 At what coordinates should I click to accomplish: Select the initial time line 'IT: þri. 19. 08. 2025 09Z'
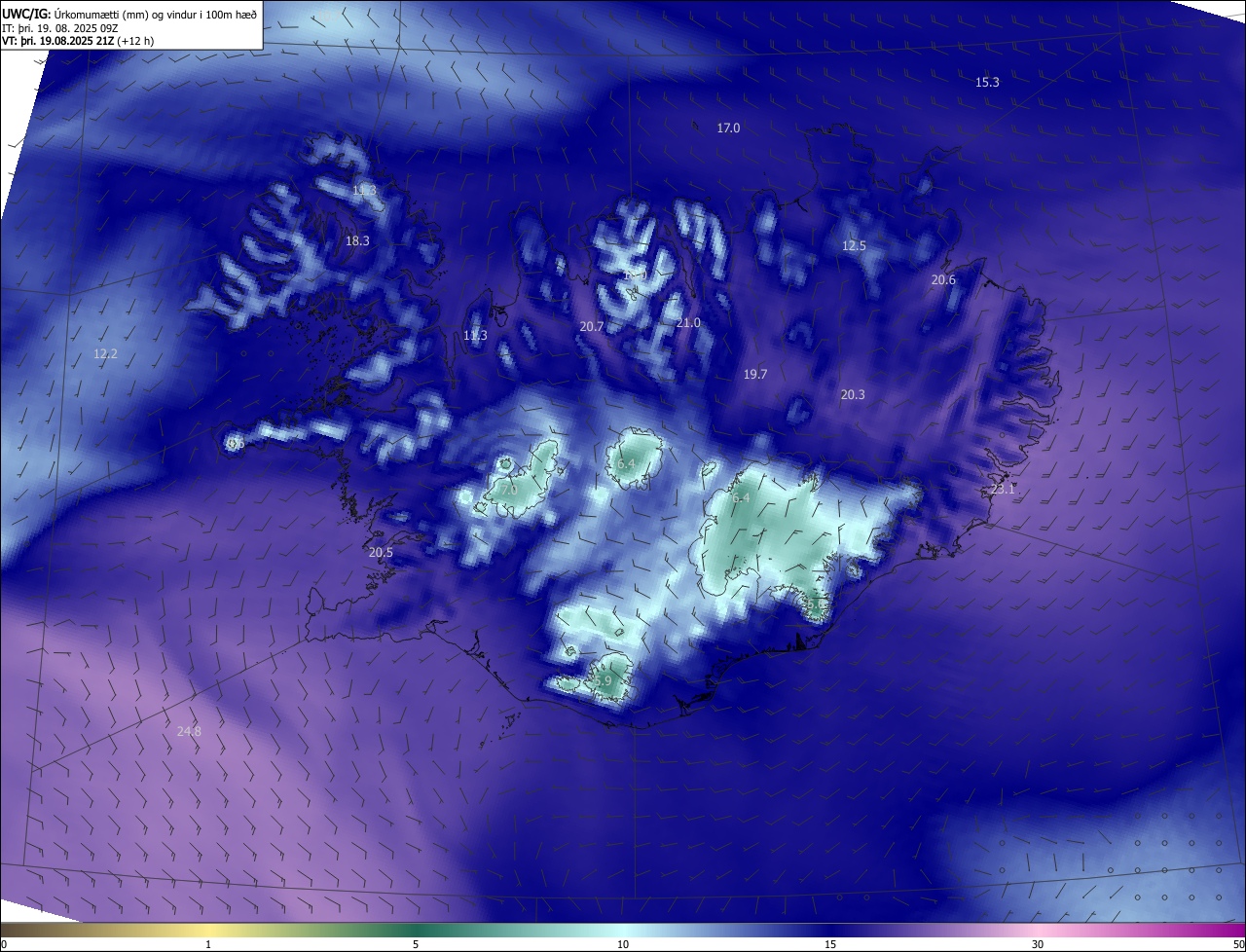click(60, 27)
